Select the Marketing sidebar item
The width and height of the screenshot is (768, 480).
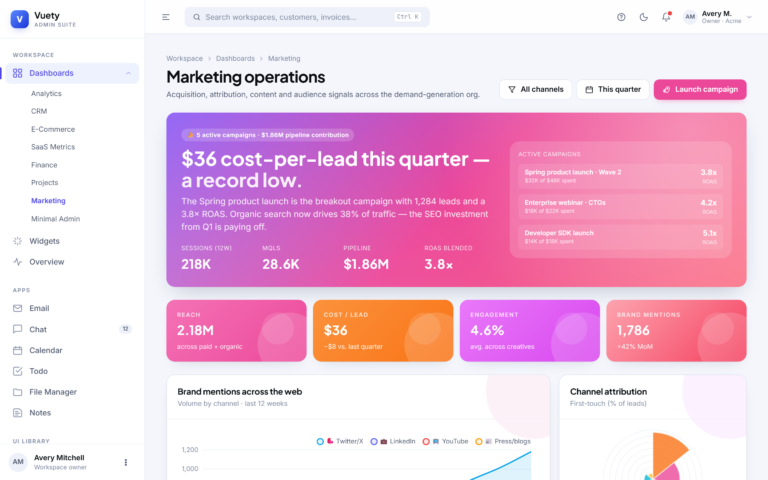point(48,201)
